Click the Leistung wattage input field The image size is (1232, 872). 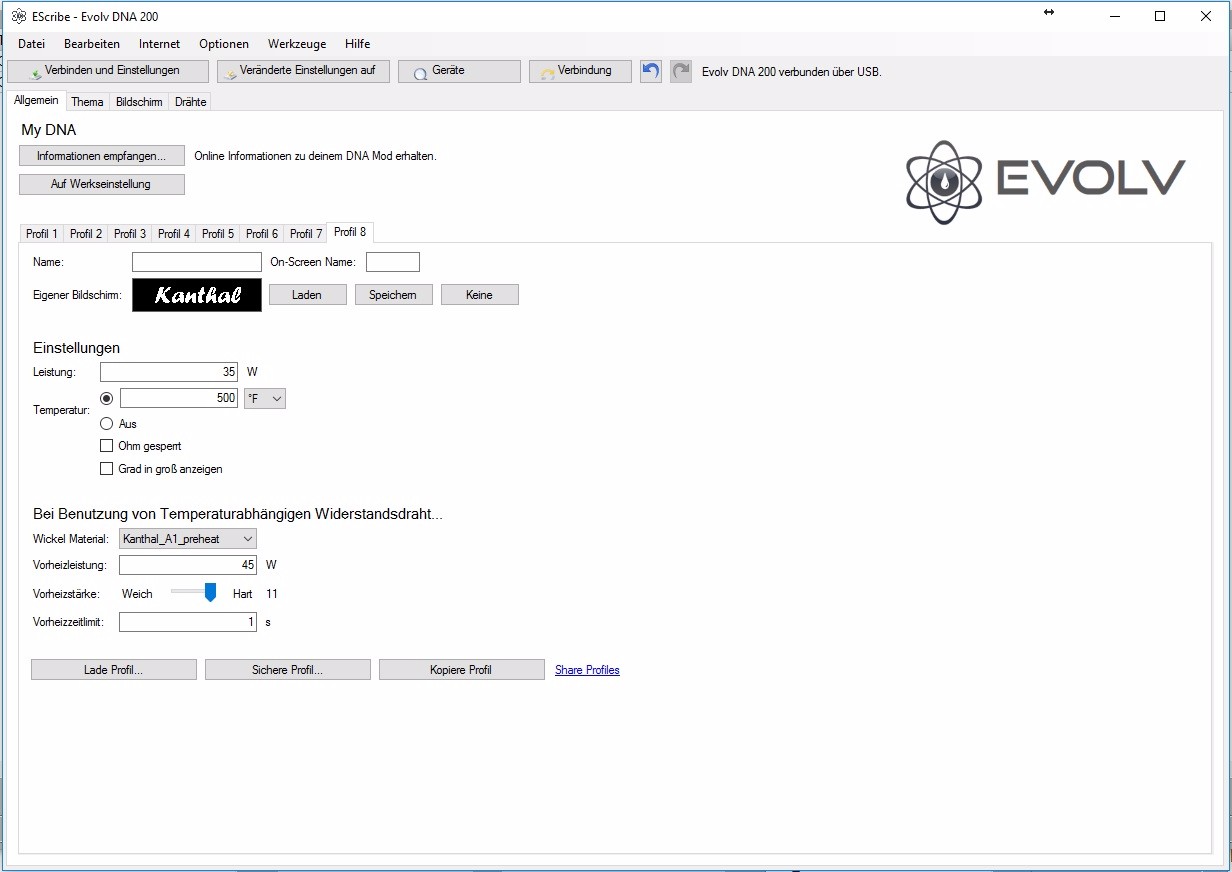click(x=169, y=372)
